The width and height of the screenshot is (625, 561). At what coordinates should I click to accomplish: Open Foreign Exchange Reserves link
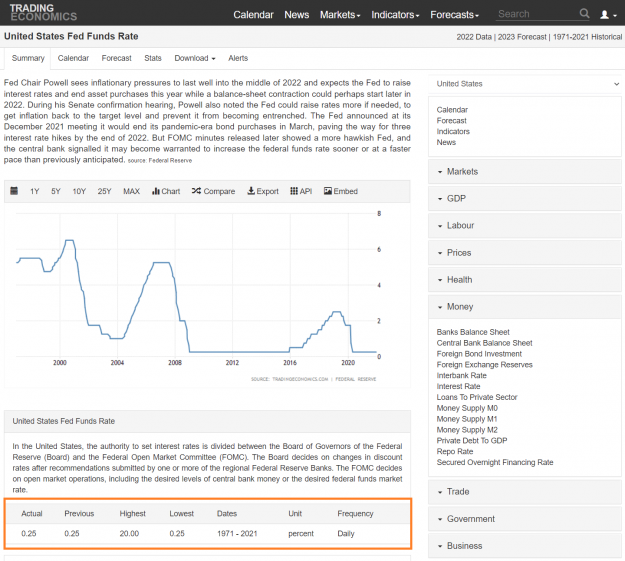(x=484, y=364)
